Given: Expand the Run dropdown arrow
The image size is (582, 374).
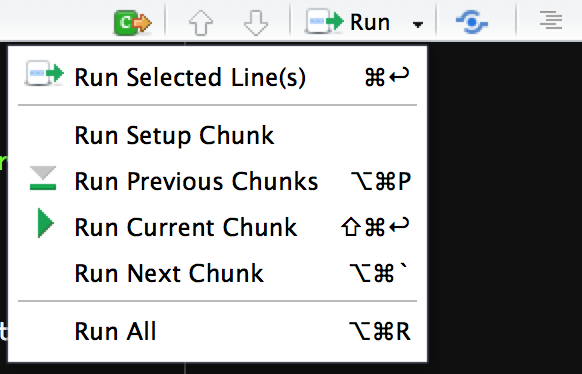Looking at the screenshot, I should click(x=418, y=24).
